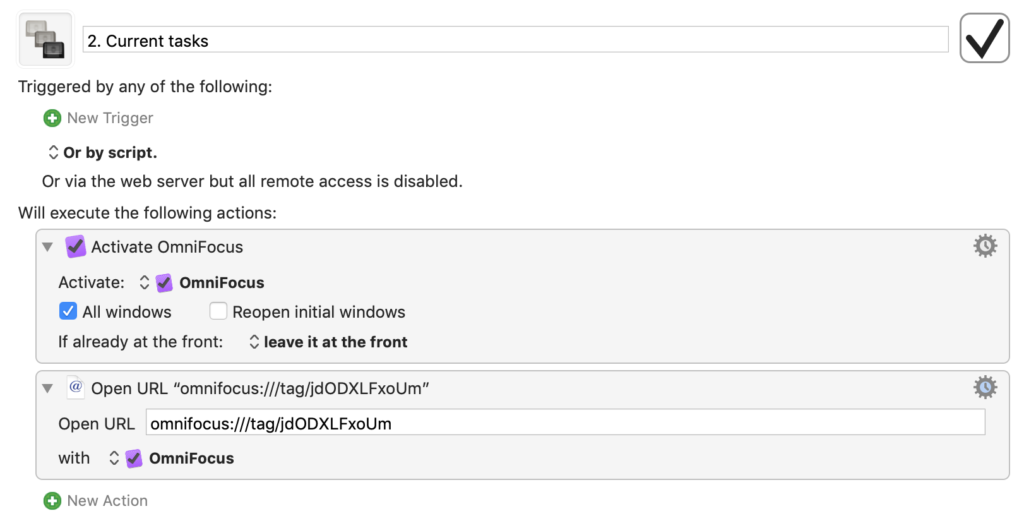This screenshot has height=528, width=1024.
Task: Click the OmniFocus icon in the Activate action title
Action: coord(76,247)
